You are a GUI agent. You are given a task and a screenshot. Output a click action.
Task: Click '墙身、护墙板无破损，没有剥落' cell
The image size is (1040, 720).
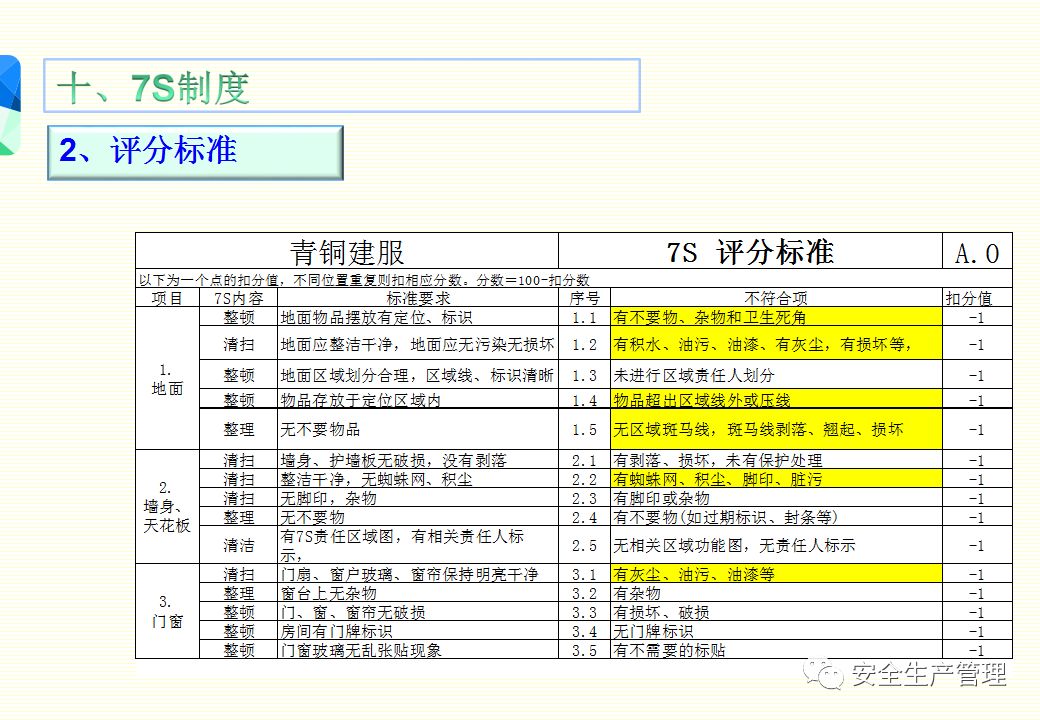tap(418, 460)
